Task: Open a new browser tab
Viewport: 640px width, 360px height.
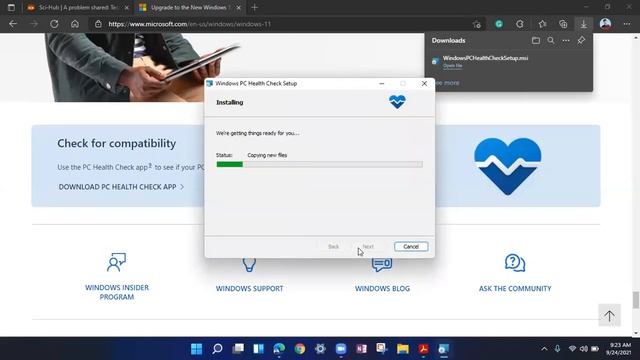Action: 254,7
